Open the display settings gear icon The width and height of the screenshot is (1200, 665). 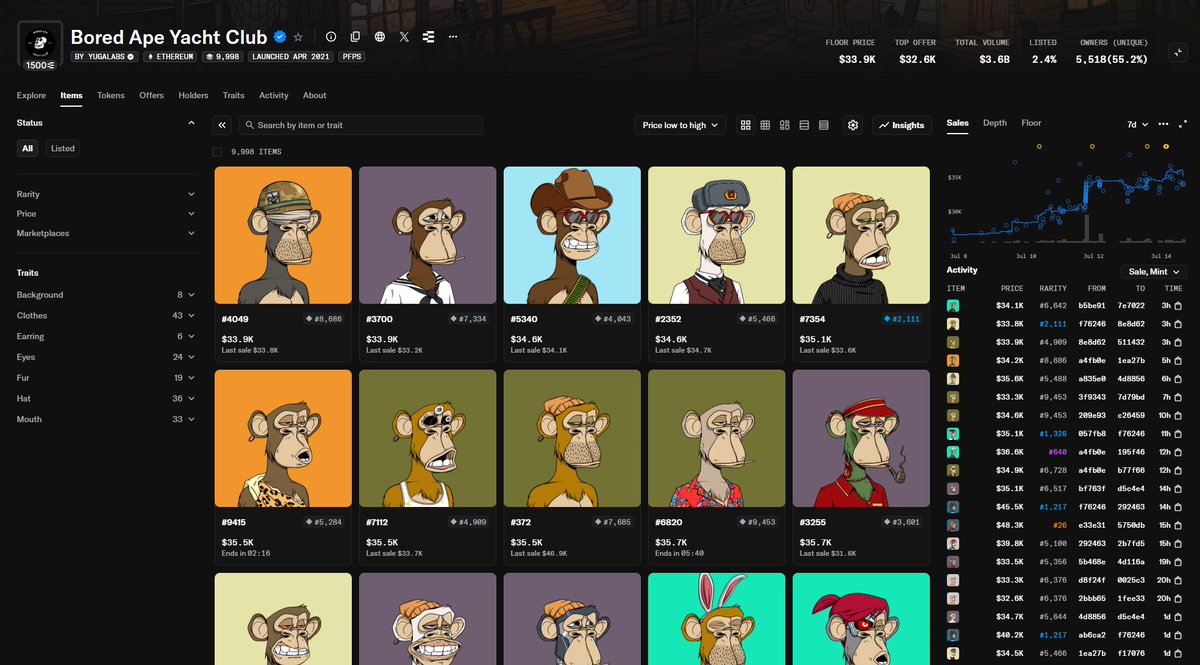[853, 125]
